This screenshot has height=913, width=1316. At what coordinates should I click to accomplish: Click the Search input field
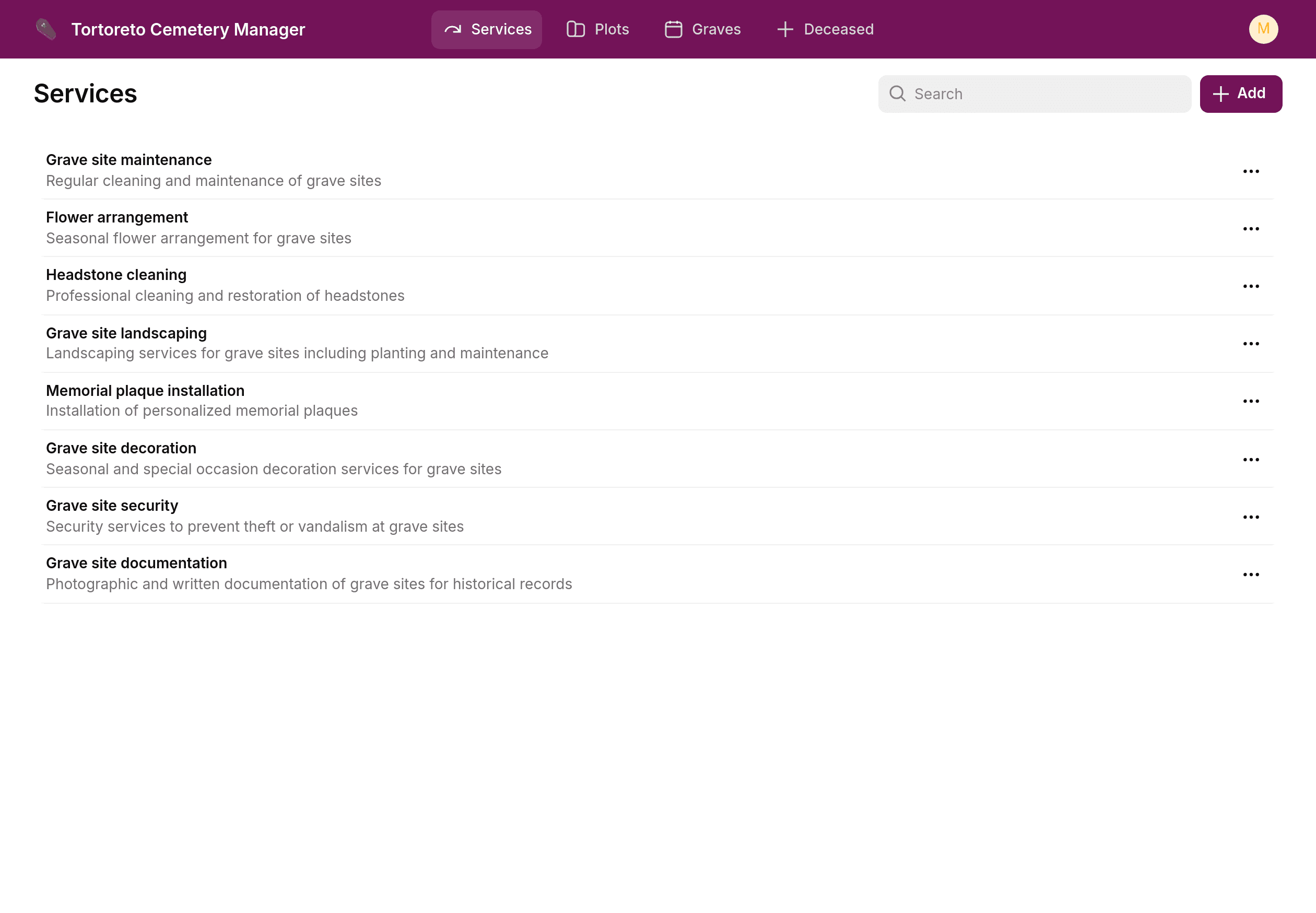pos(1035,94)
